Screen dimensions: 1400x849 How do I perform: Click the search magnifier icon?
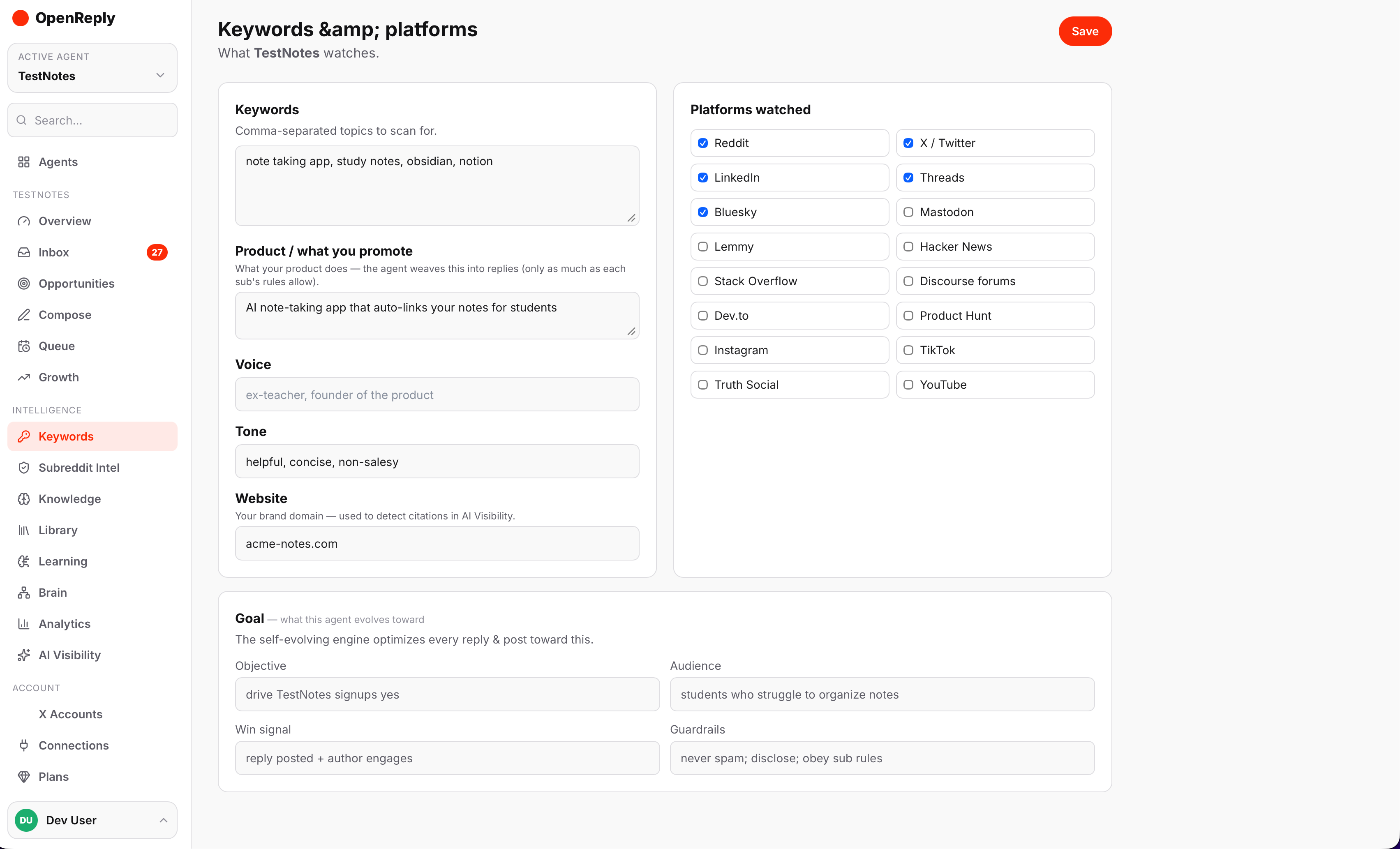tap(22, 120)
